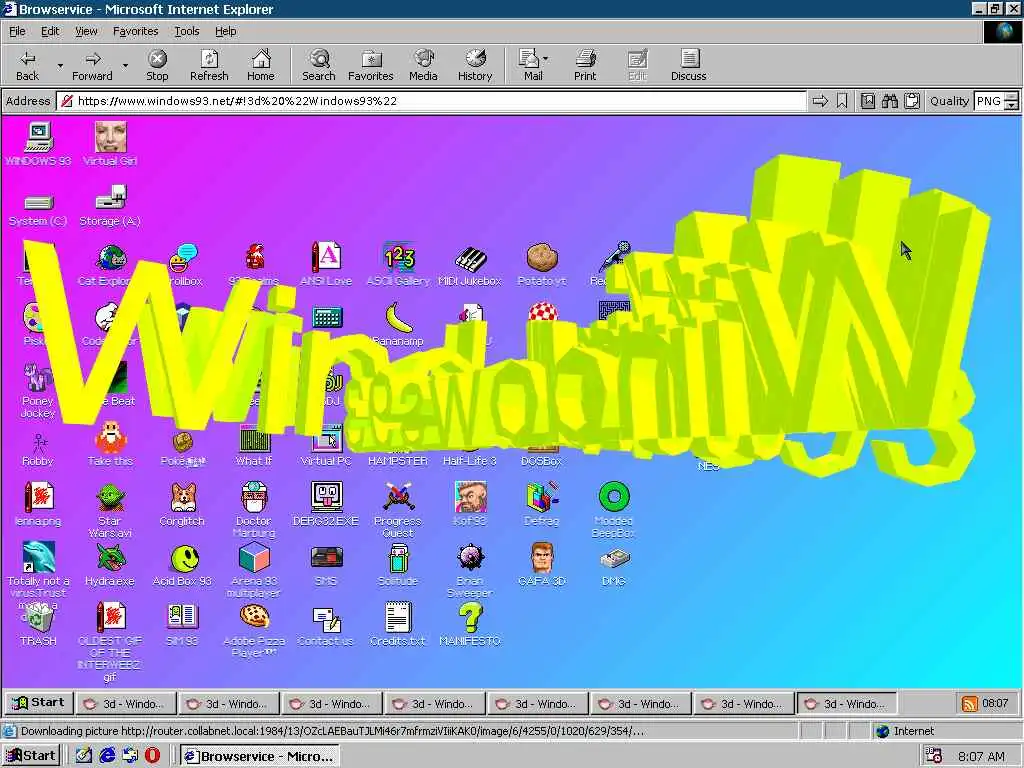Go to Home page button

click(261, 65)
